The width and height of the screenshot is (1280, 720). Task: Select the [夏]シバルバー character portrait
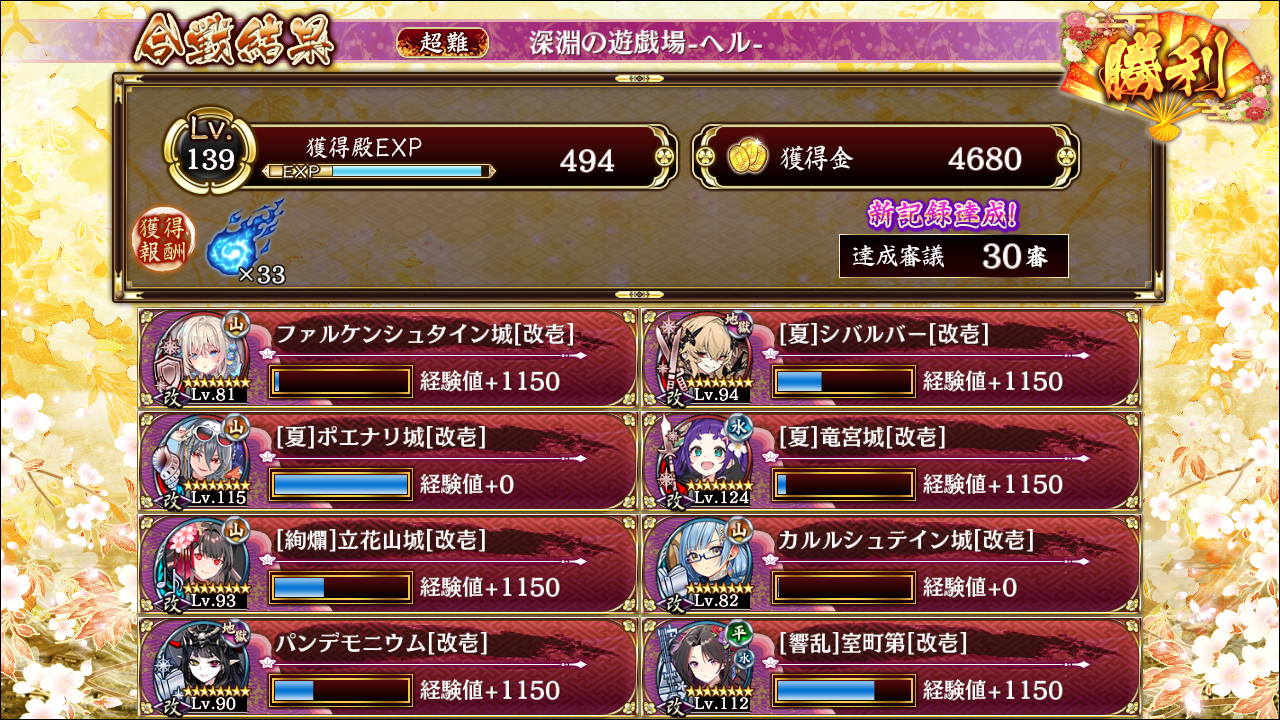706,356
